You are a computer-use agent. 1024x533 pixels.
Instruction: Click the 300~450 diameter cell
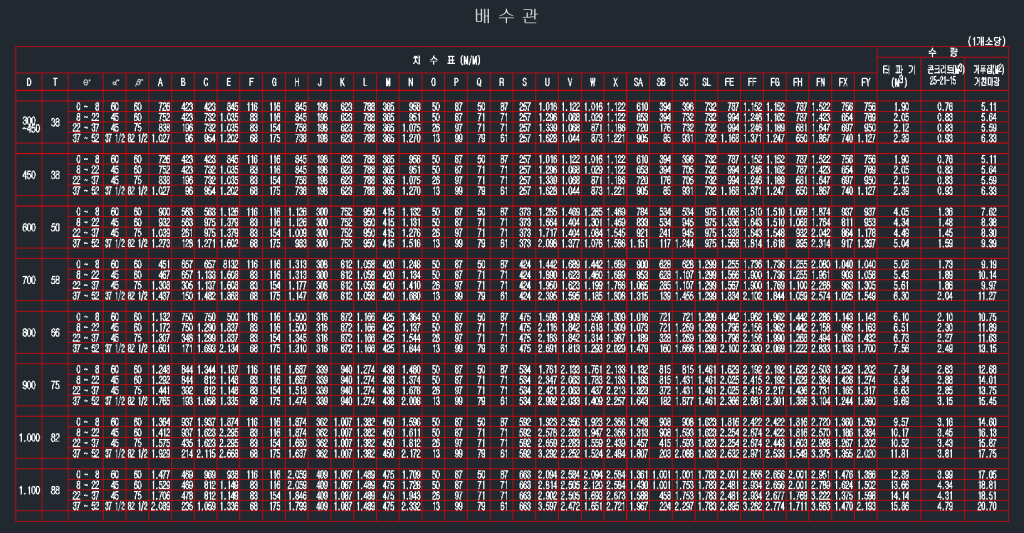pos(29,122)
